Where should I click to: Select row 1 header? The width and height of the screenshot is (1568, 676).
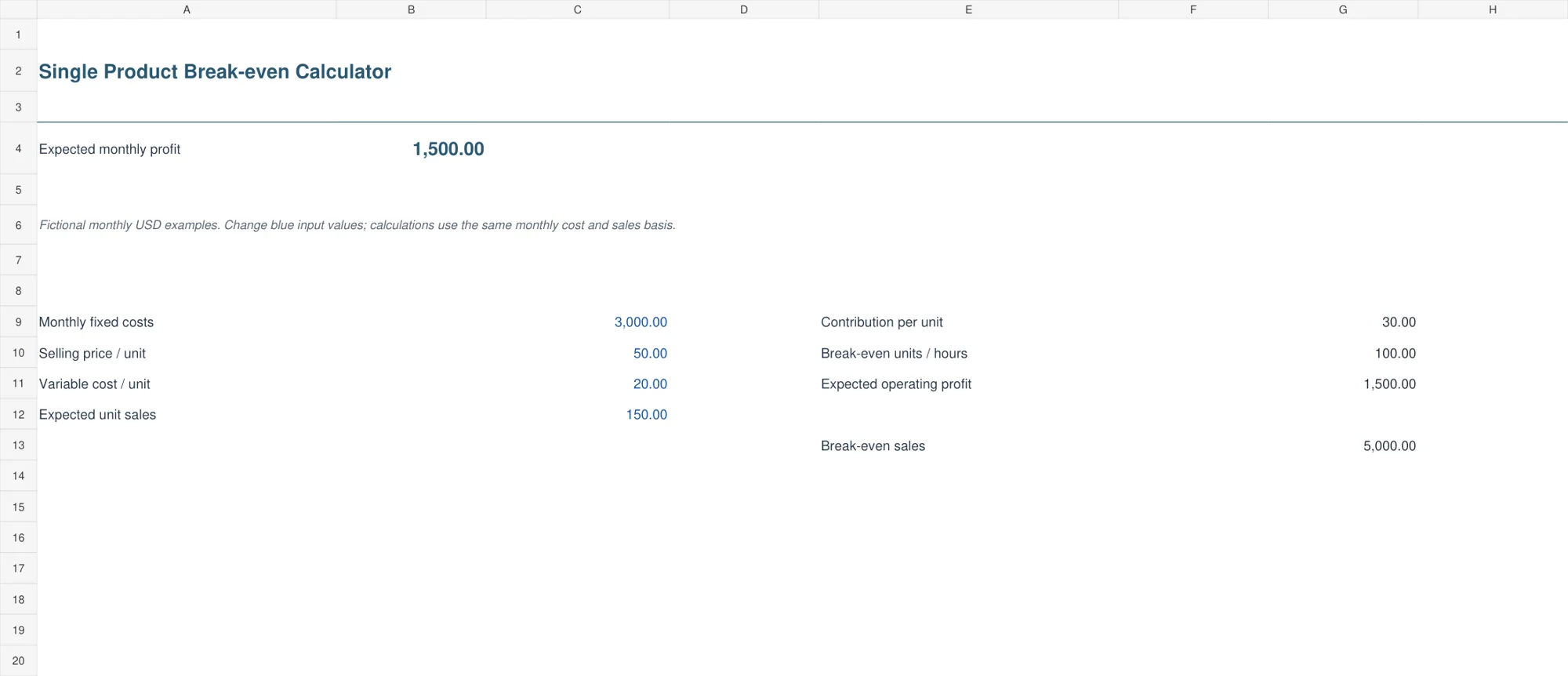tap(18, 35)
